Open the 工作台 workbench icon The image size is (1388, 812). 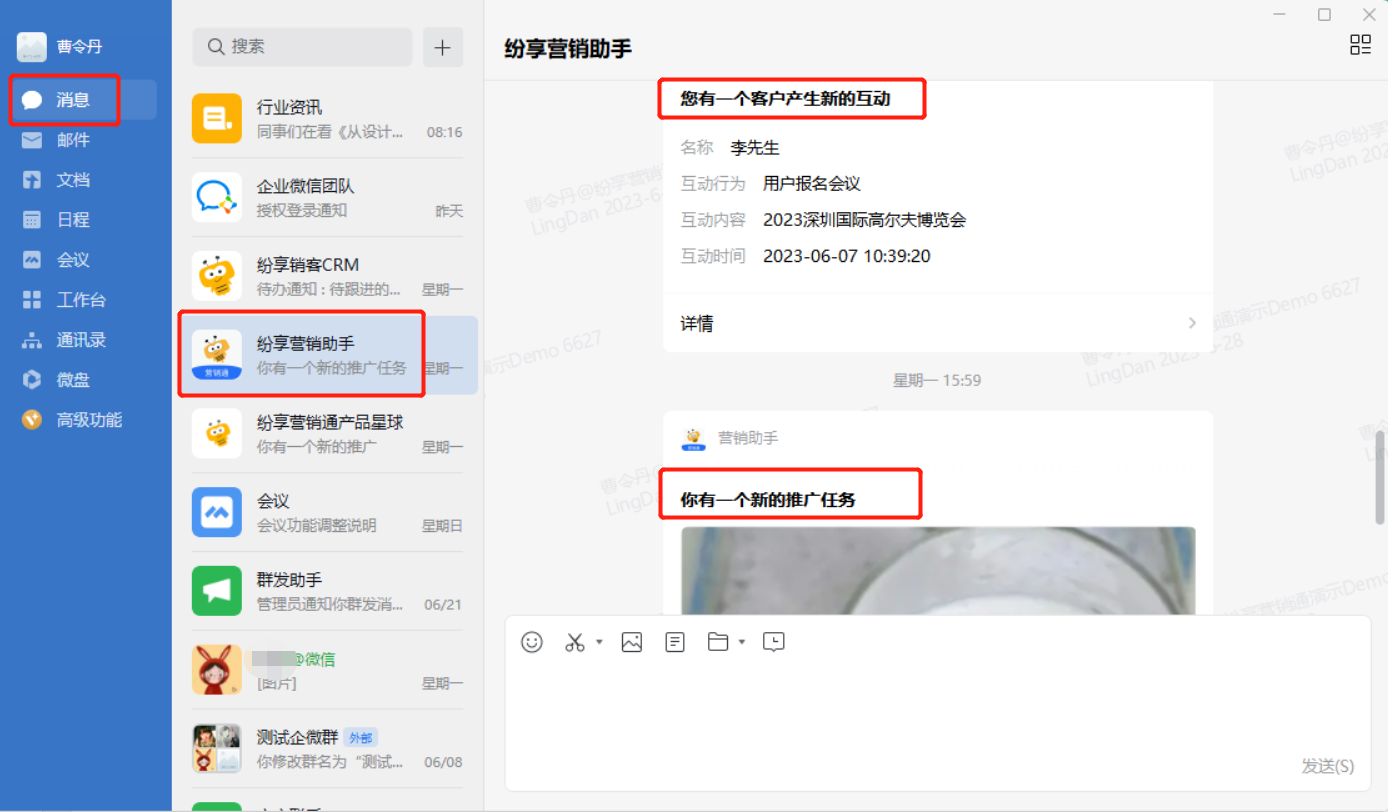[32, 300]
